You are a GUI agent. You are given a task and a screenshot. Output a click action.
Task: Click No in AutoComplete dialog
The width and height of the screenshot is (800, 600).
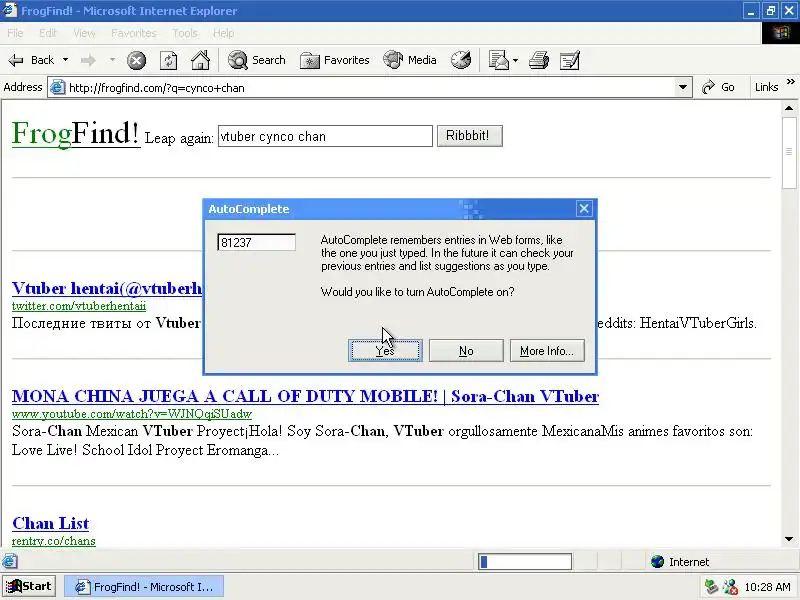466,351
